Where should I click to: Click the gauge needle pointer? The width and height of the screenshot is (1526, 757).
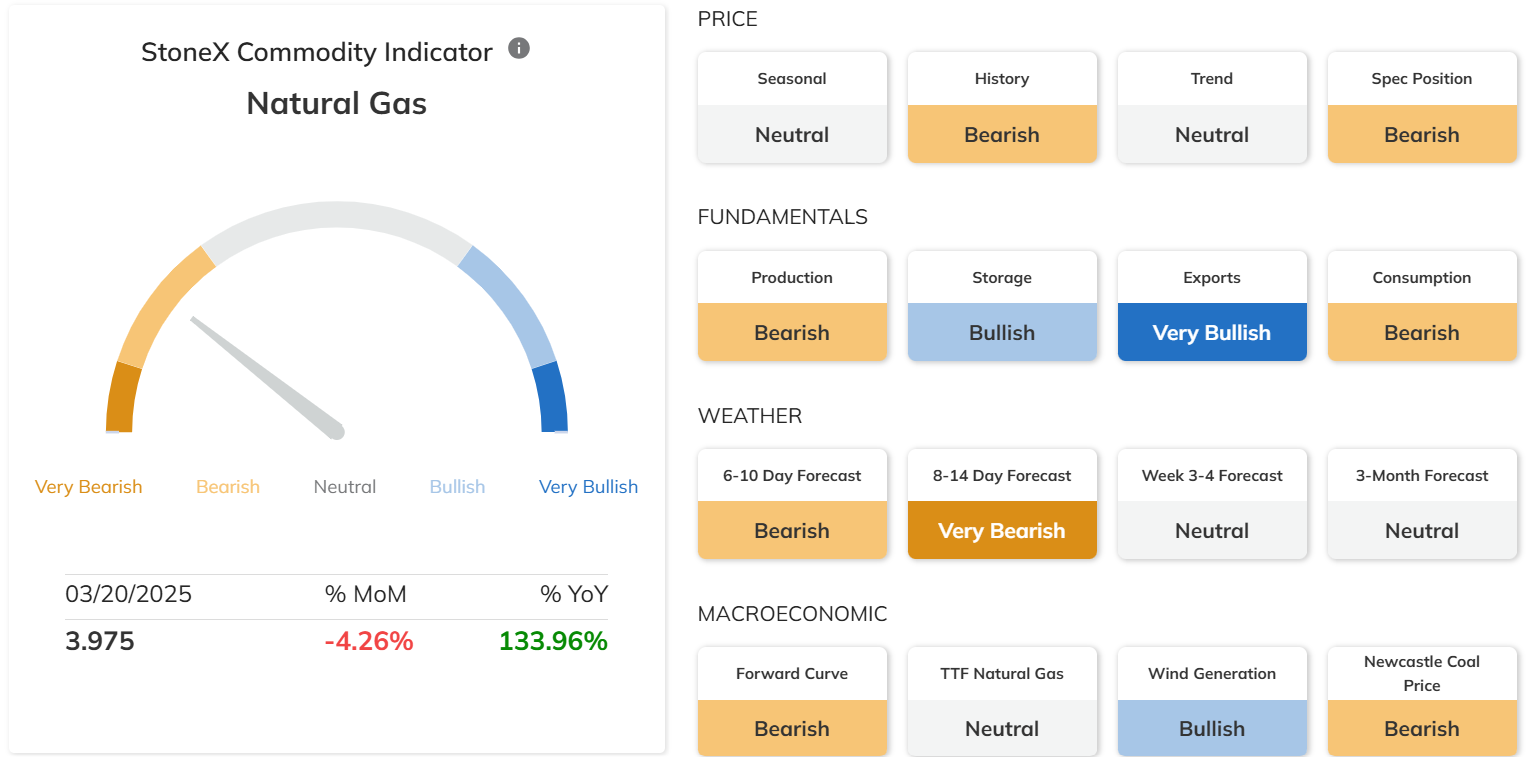click(x=268, y=378)
